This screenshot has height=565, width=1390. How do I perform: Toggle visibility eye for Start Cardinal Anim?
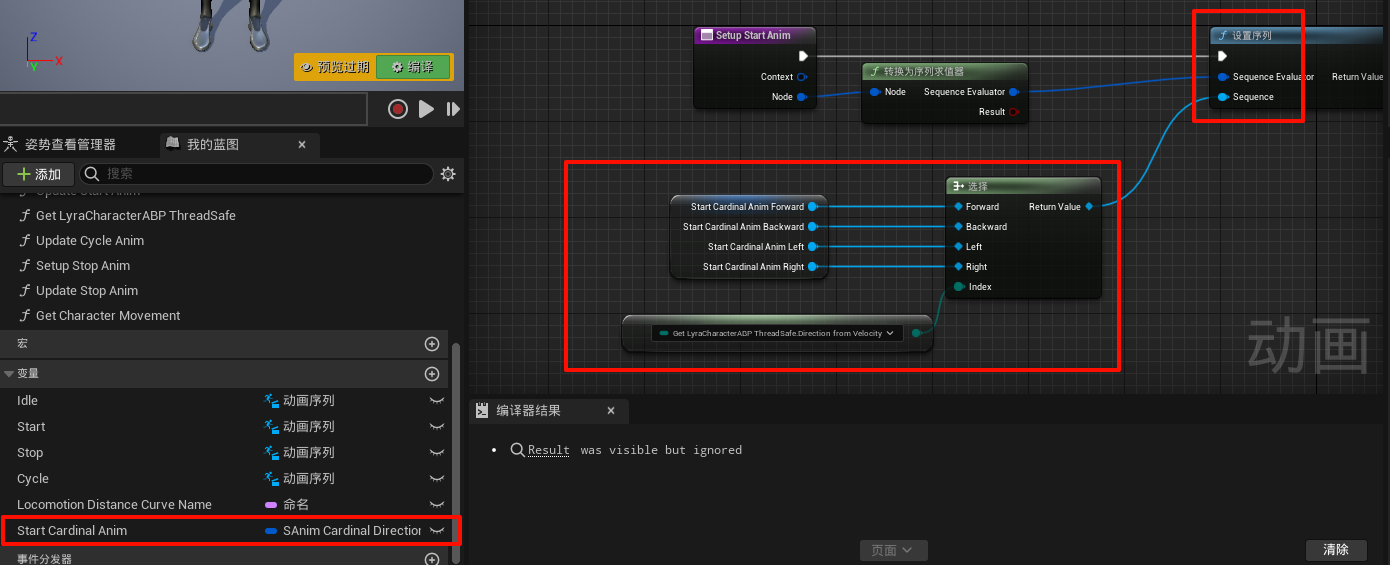(437, 531)
